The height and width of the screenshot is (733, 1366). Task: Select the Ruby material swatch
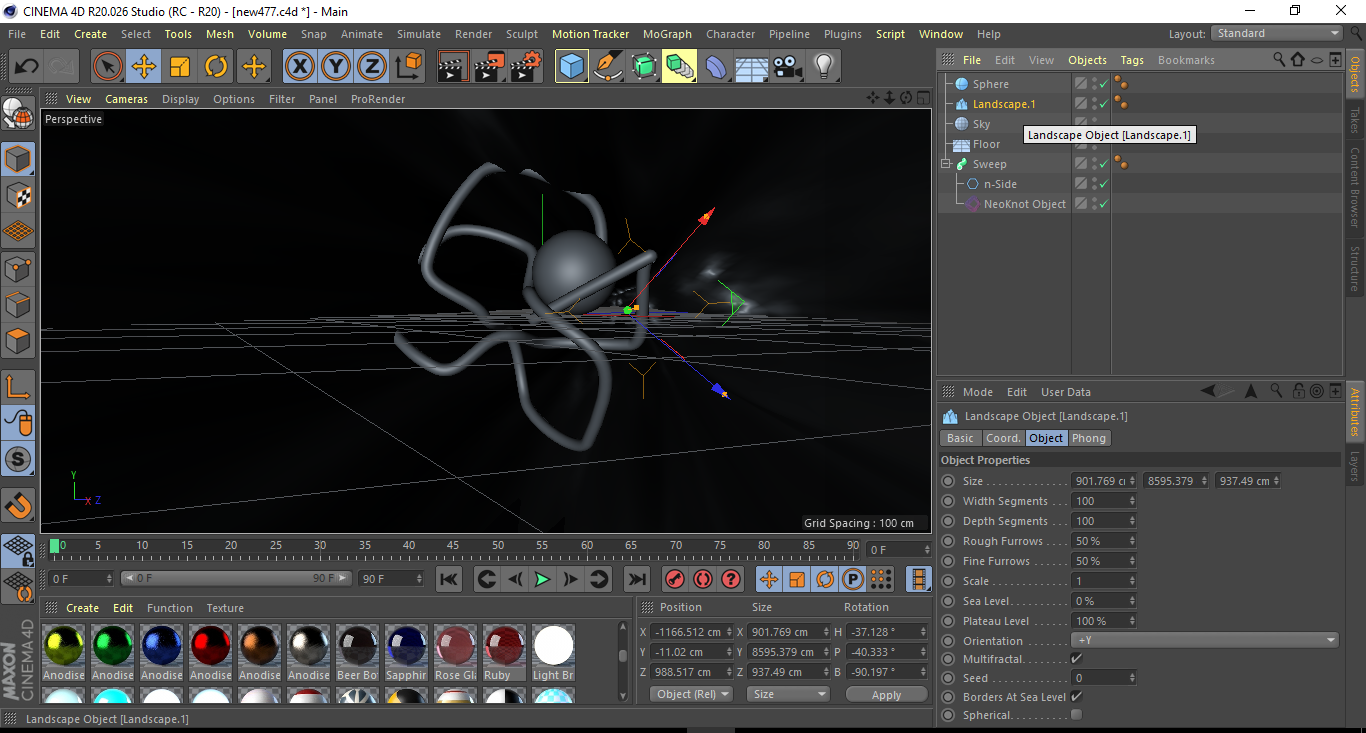click(504, 653)
